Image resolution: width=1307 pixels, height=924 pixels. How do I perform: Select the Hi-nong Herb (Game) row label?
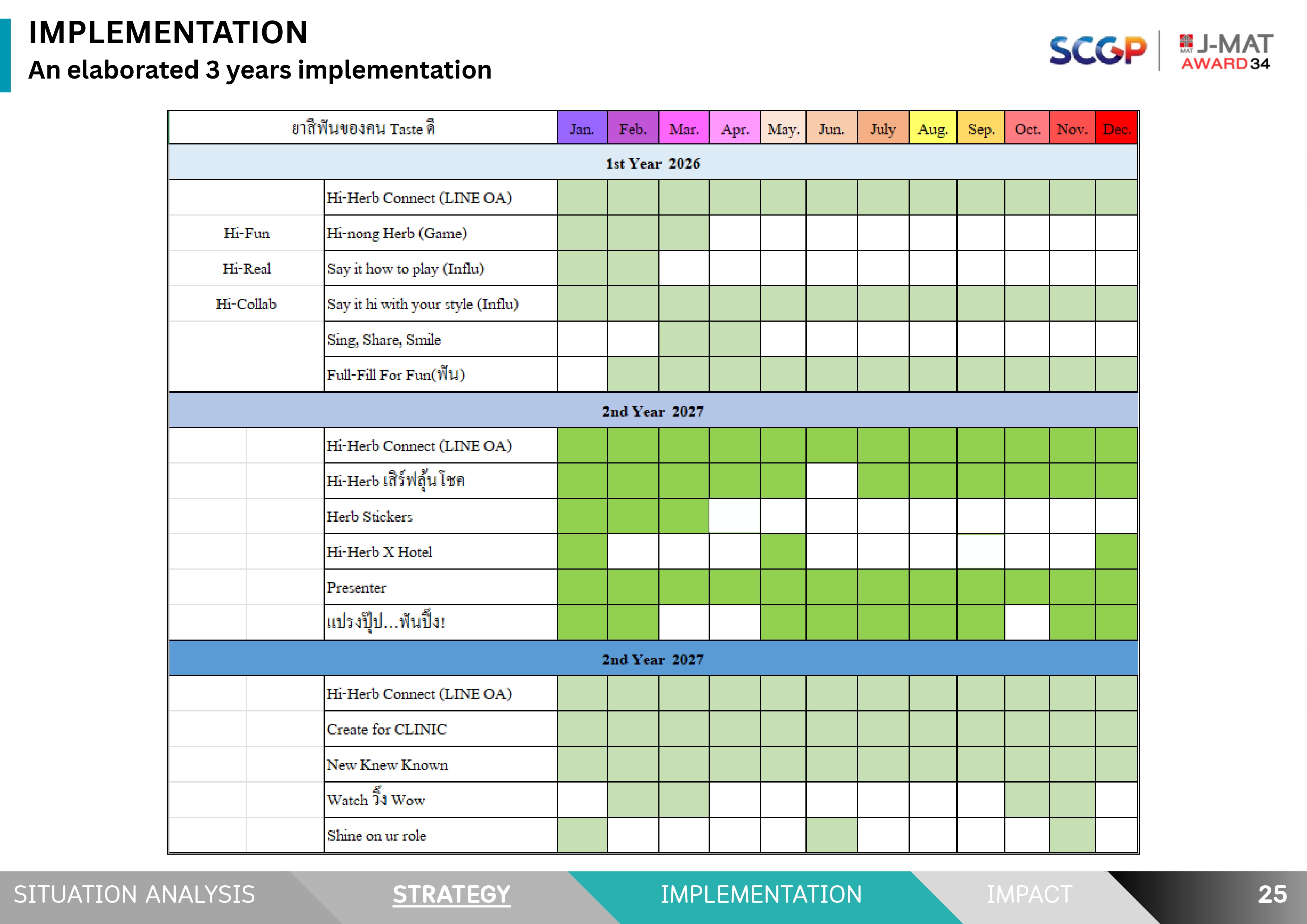[x=397, y=233]
